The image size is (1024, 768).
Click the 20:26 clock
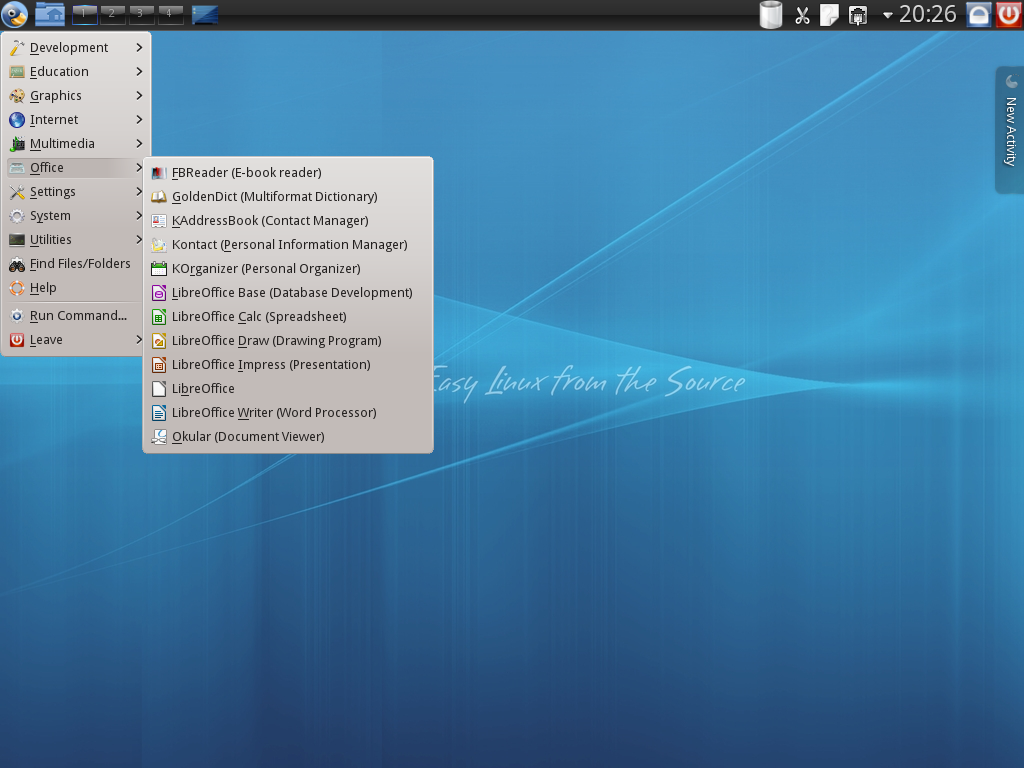pyautogui.click(x=927, y=14)
